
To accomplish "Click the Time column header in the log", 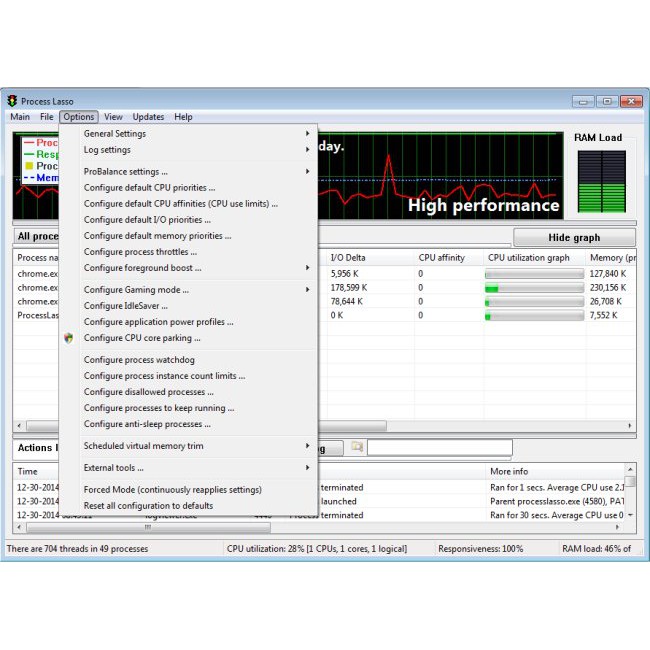I will [37, 472].
